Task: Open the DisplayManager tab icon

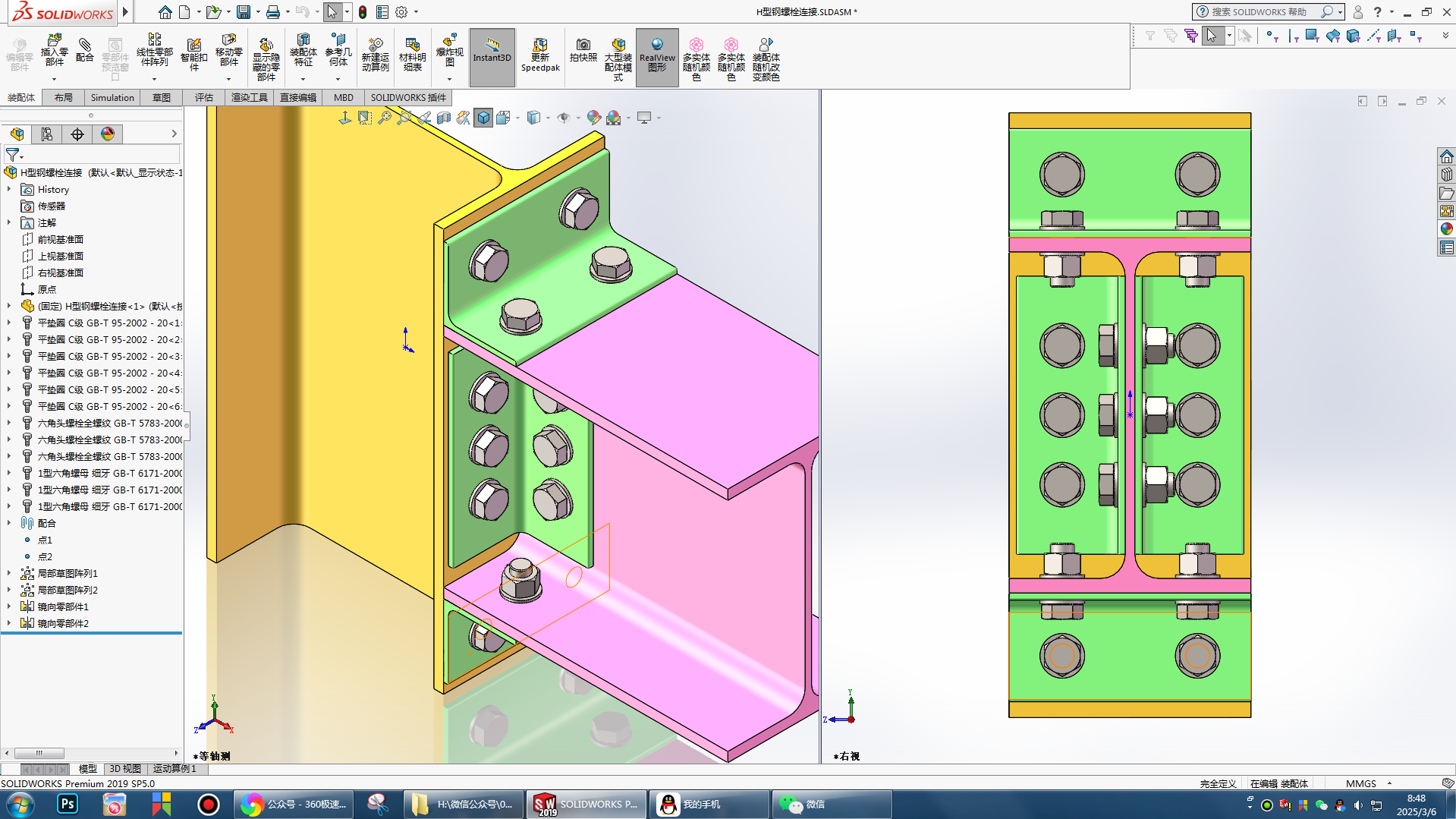Action: click(x=108, y=134)
